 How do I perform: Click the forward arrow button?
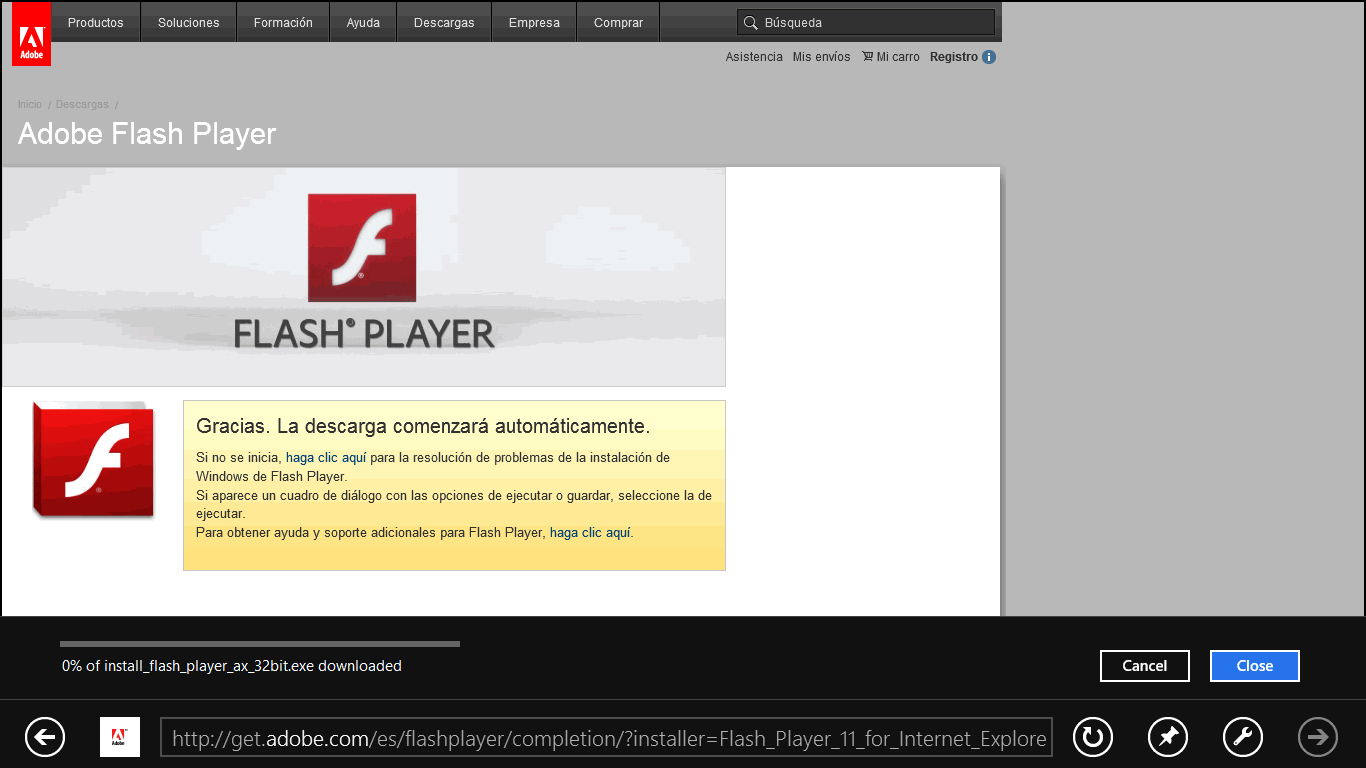tap(1318, 738)
